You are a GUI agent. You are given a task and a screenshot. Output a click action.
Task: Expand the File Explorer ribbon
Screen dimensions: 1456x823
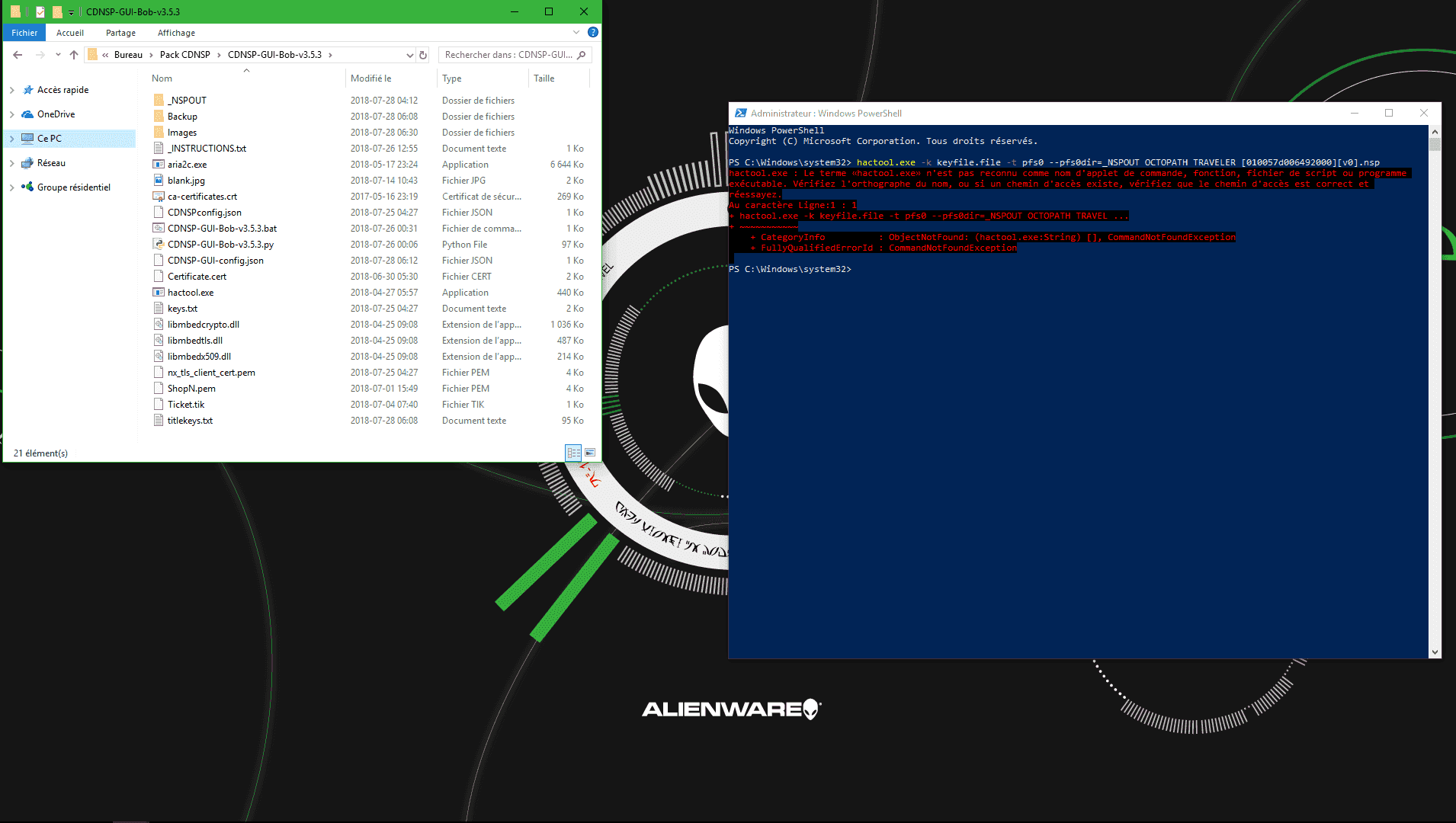coord(576,32)
